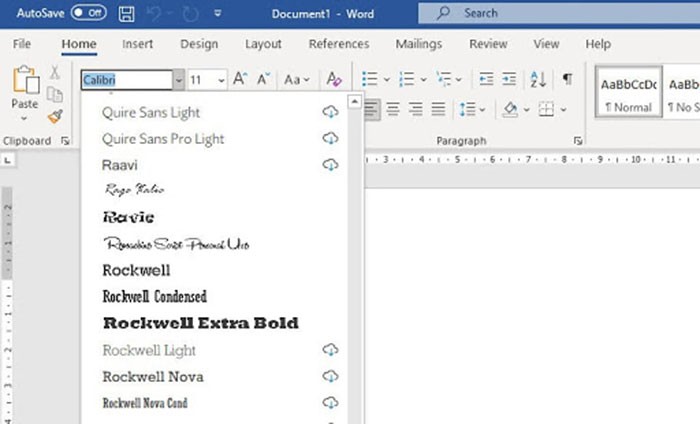Click the Undo arrow icon
The height and width of the screenshot is (424, 700).
154,13
